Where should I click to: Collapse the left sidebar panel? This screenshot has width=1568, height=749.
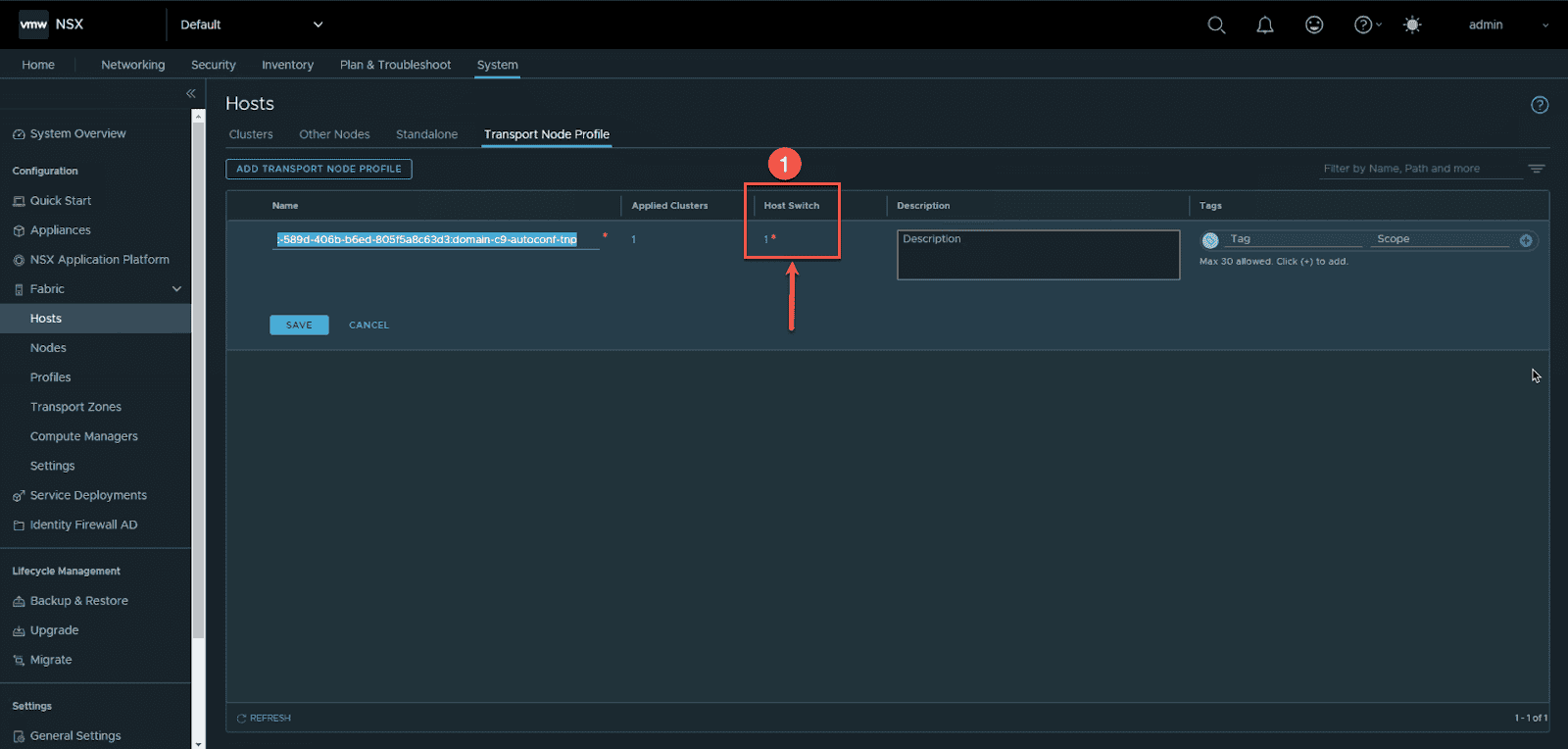(x=191, y=94)
